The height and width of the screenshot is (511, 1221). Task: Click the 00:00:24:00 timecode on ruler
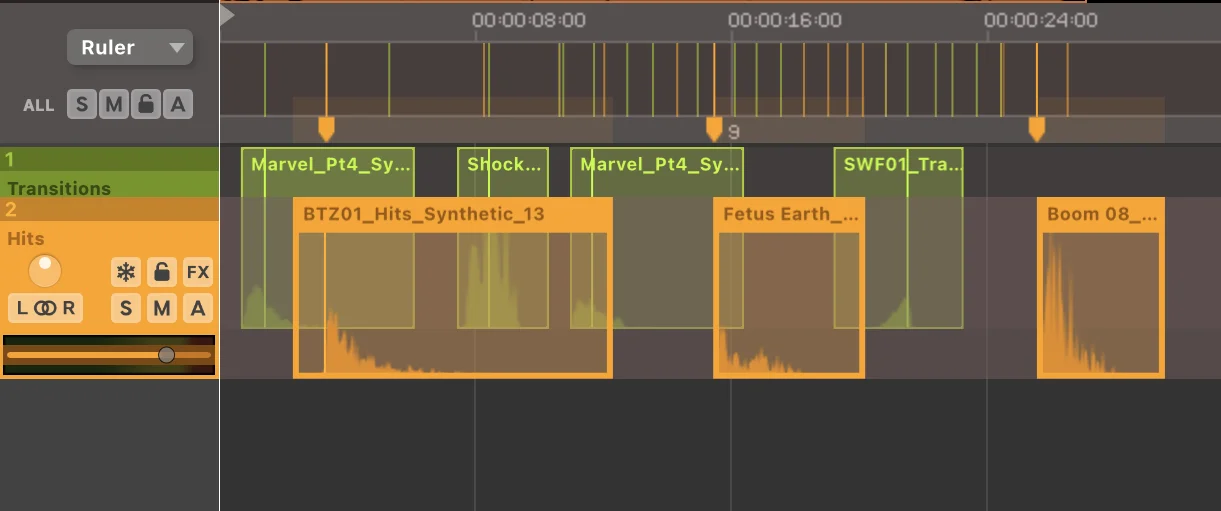pyautogui.click(x=1041, y=20)
